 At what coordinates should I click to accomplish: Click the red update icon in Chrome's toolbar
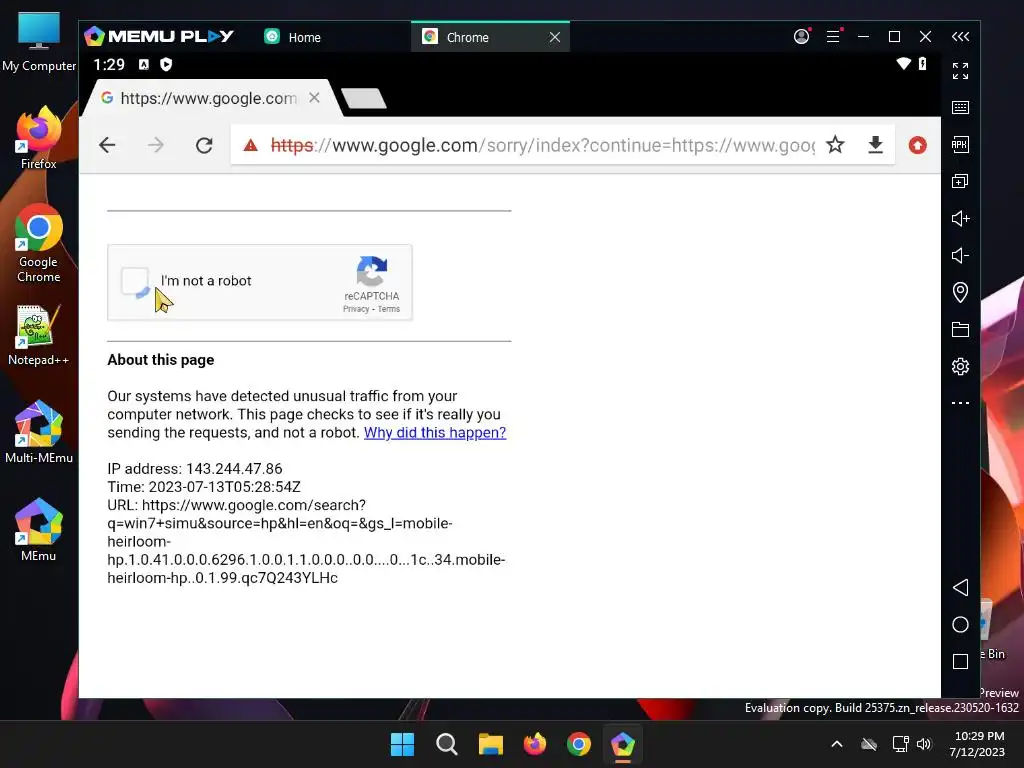918,145
